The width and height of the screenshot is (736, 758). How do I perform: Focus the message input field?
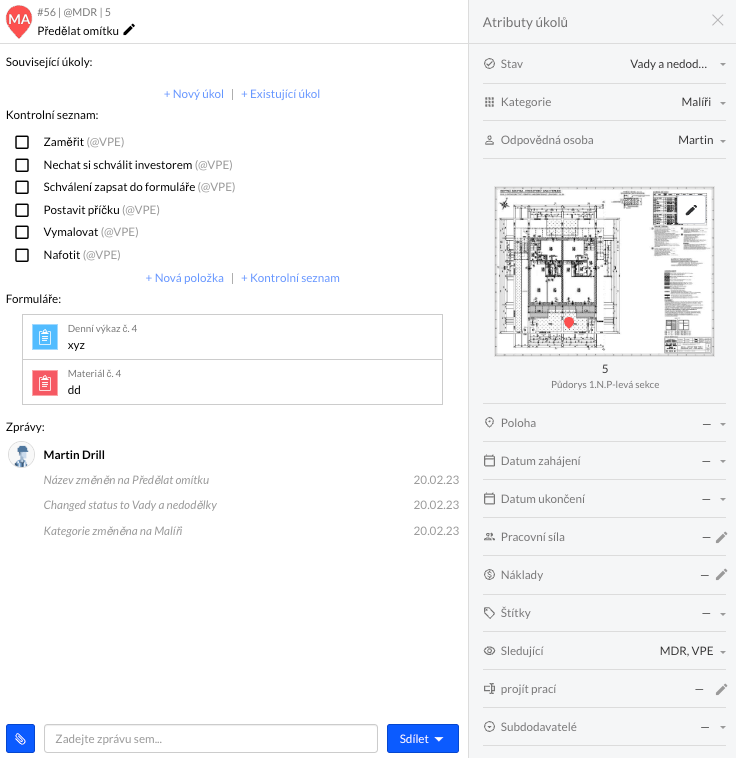click(210, 739)
